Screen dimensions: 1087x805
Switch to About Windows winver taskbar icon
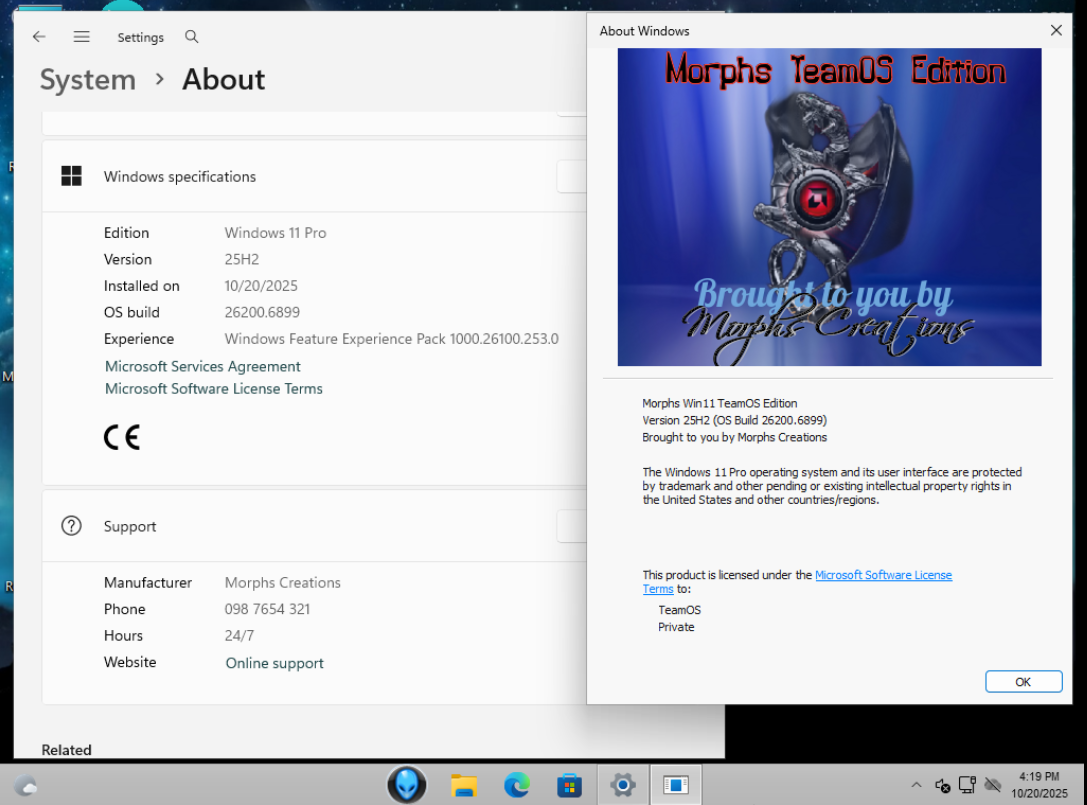(675, 785)
